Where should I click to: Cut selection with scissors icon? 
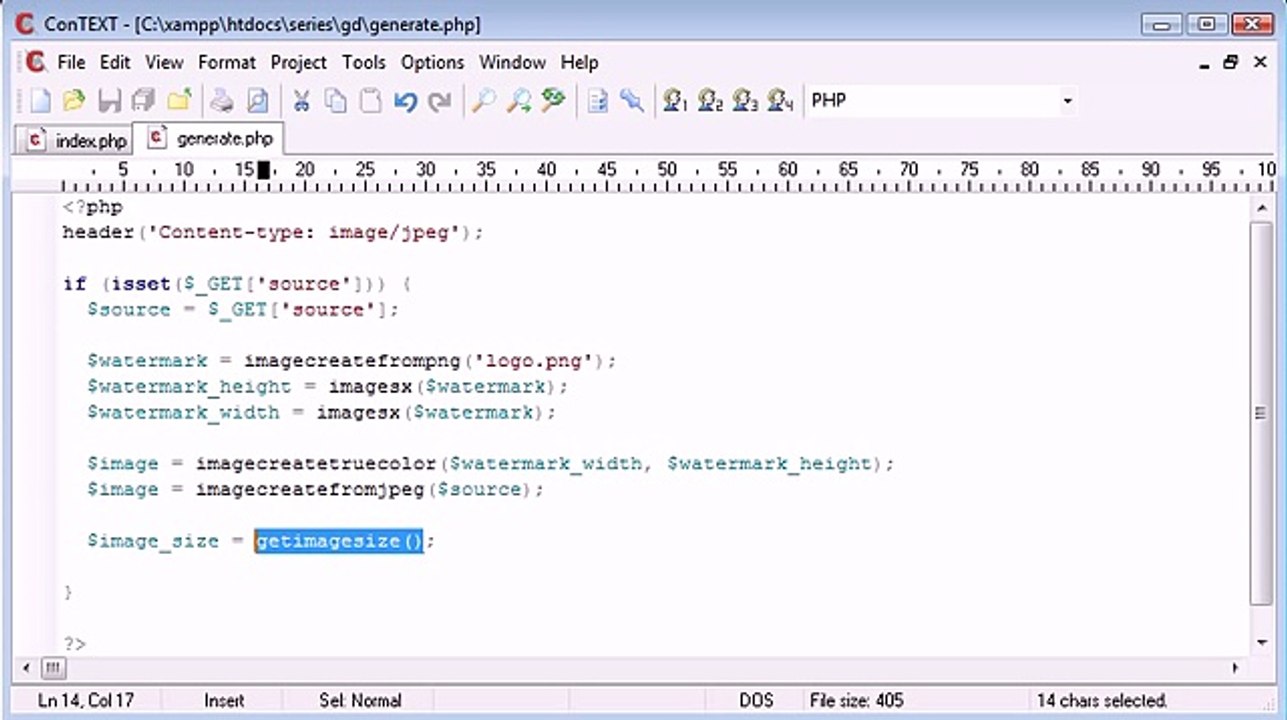tap(300, 100)
